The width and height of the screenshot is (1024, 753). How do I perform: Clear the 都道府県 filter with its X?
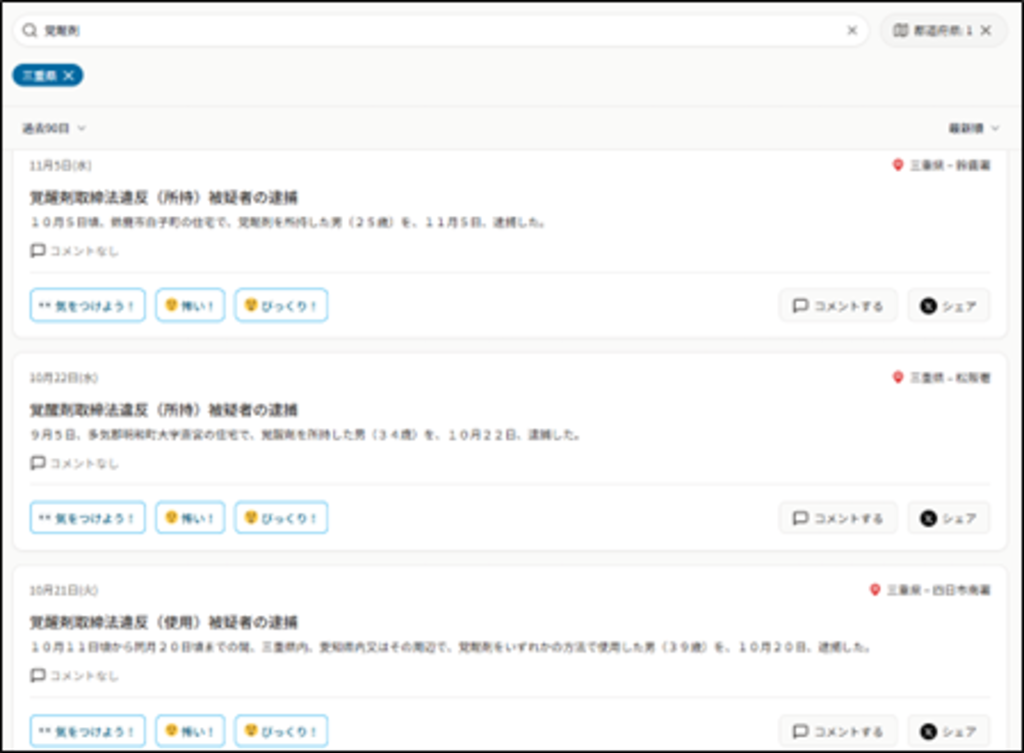pyautogui.click(x=986, y=31)
